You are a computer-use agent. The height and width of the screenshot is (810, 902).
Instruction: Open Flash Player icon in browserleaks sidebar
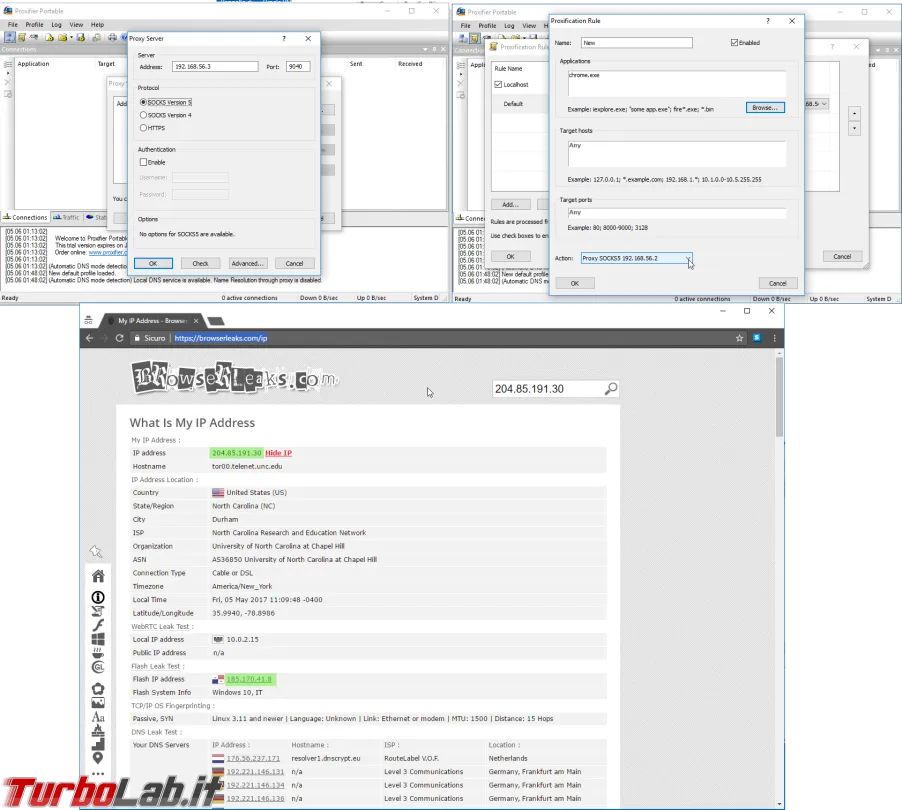click(98, 625)
